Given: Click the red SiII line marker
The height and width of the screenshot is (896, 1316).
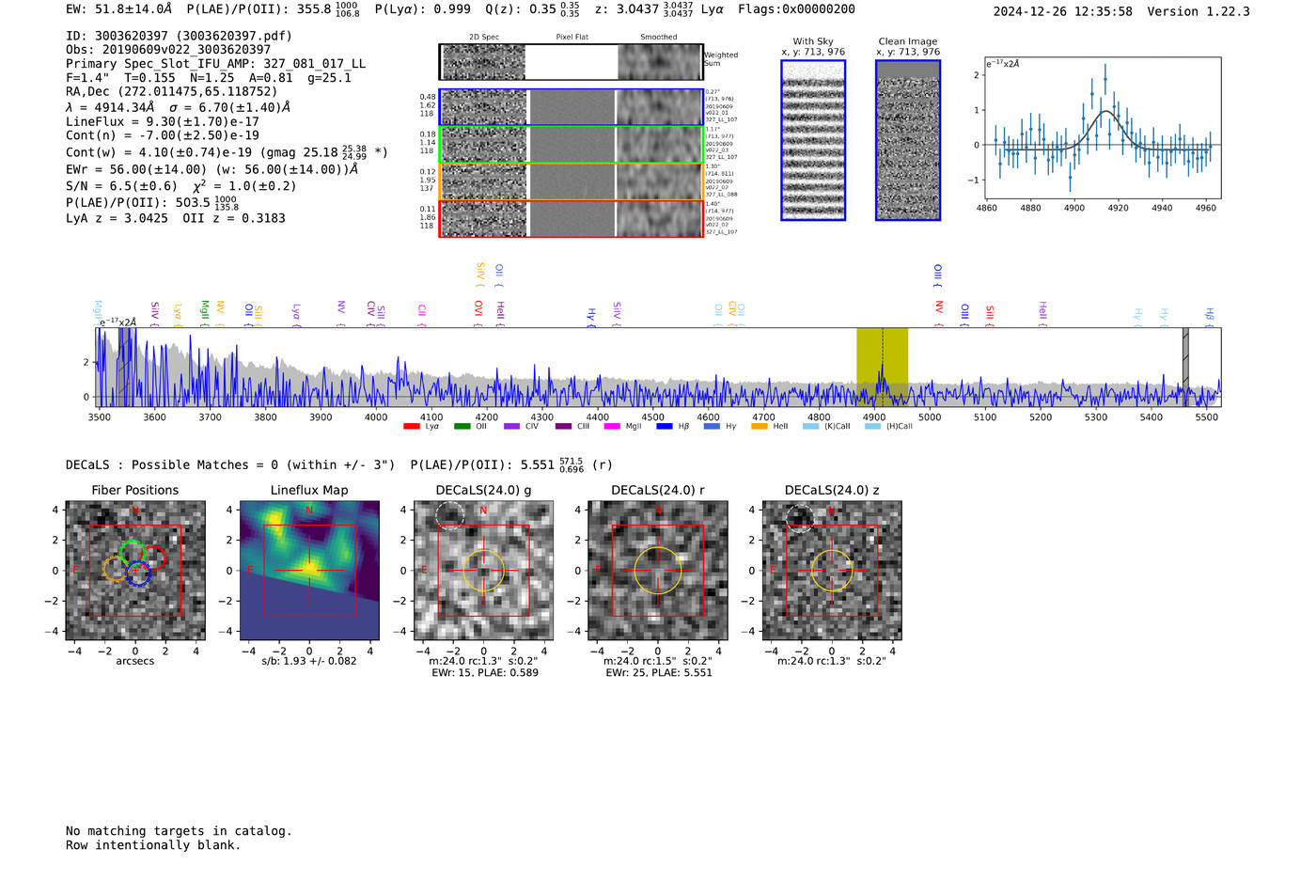Looking at the screenshot, I should pos(989,315).
